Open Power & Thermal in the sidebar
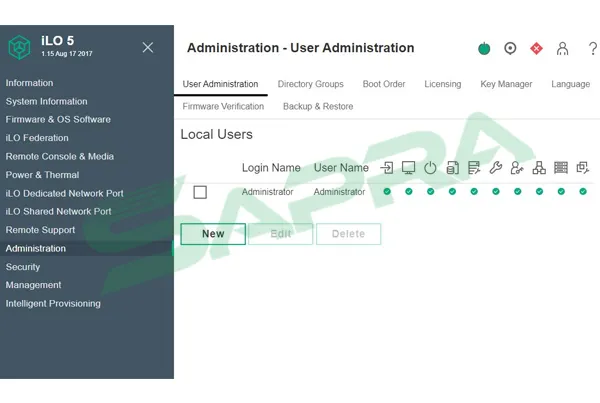The image size is (600, 403). (42, 175)
